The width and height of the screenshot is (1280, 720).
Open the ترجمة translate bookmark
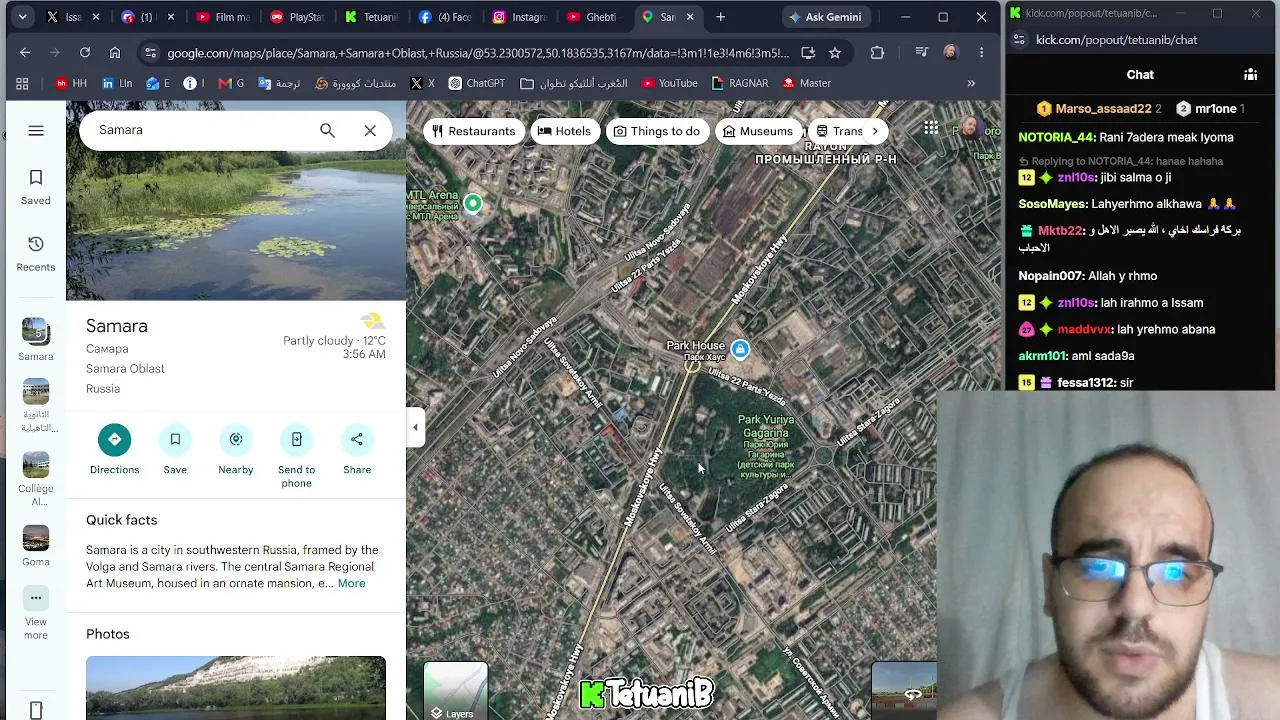277,83
